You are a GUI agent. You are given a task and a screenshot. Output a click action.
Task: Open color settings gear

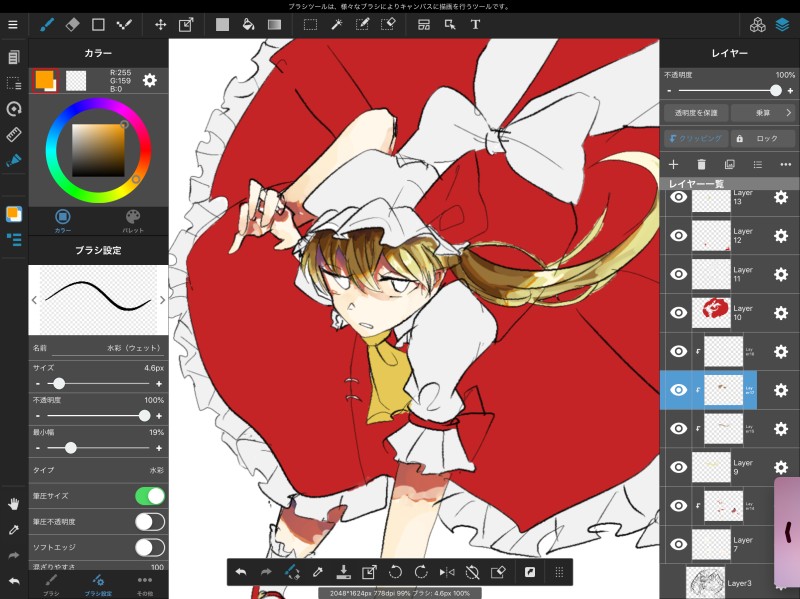point(149,80)
